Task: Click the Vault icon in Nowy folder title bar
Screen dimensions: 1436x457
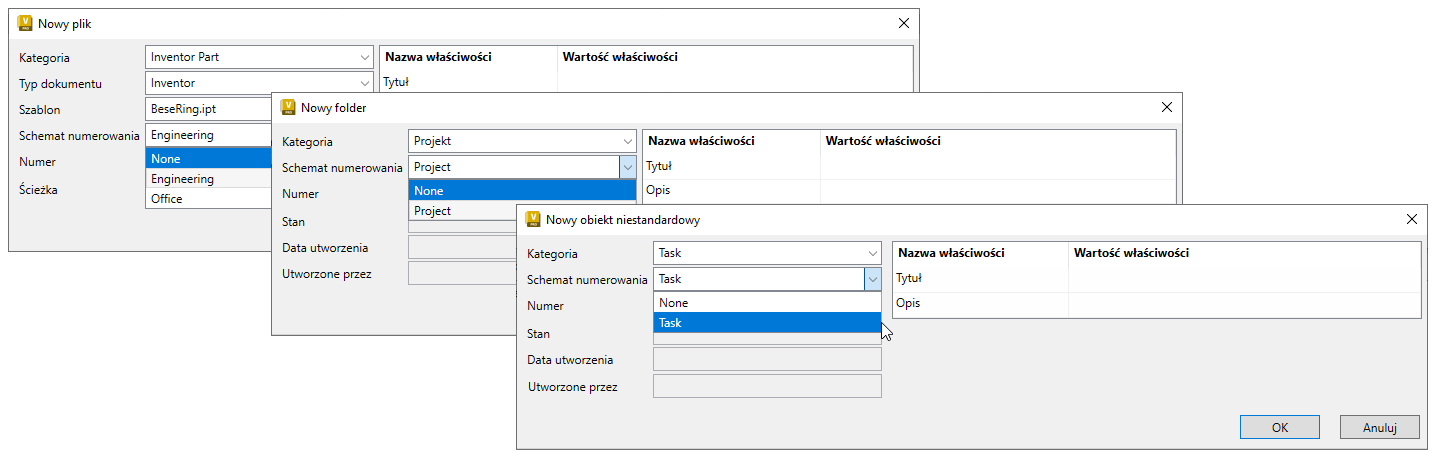Action: coord(288,107)
